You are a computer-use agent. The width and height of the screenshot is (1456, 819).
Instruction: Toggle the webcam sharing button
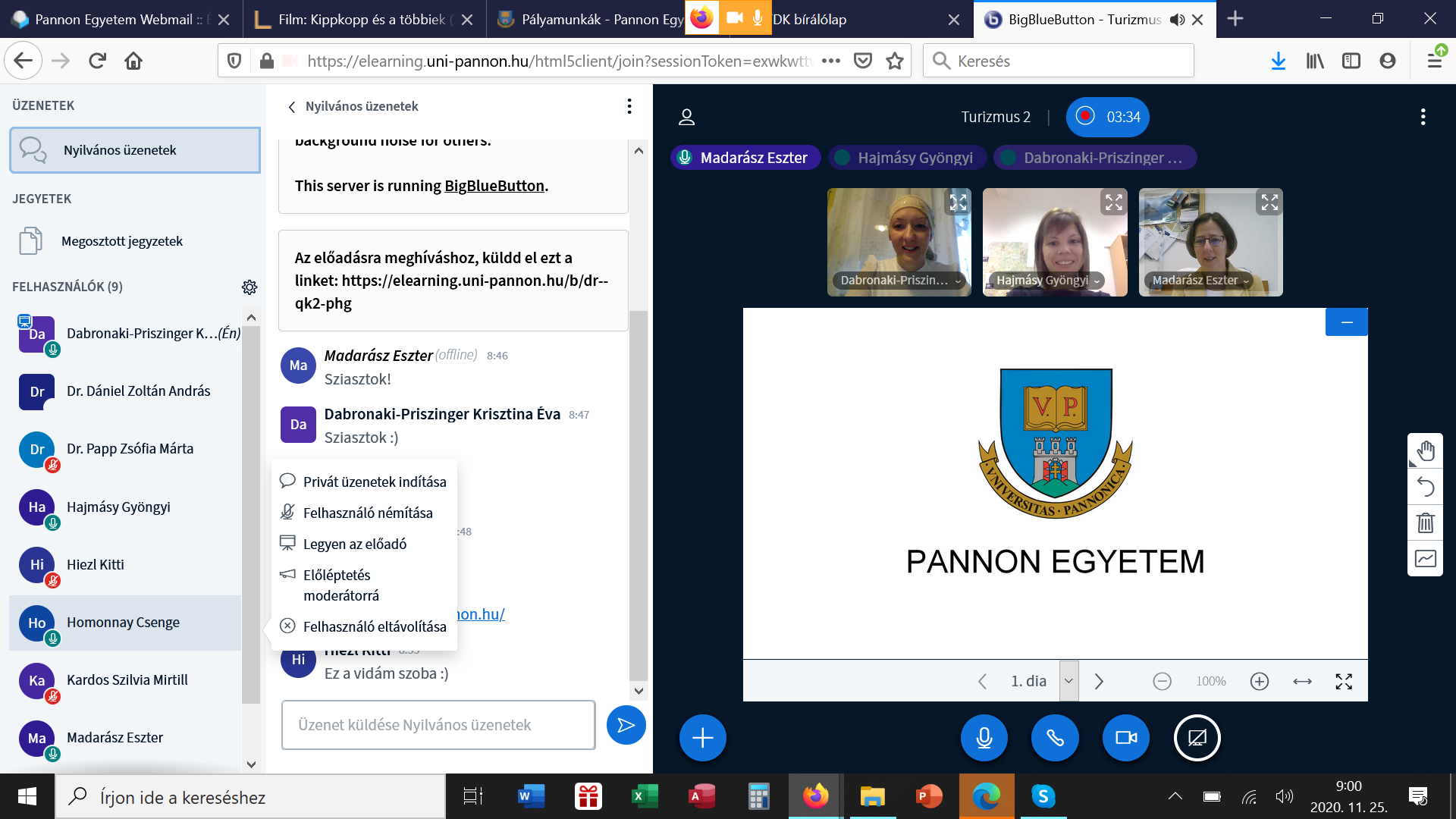click(x=1125, y=738)
